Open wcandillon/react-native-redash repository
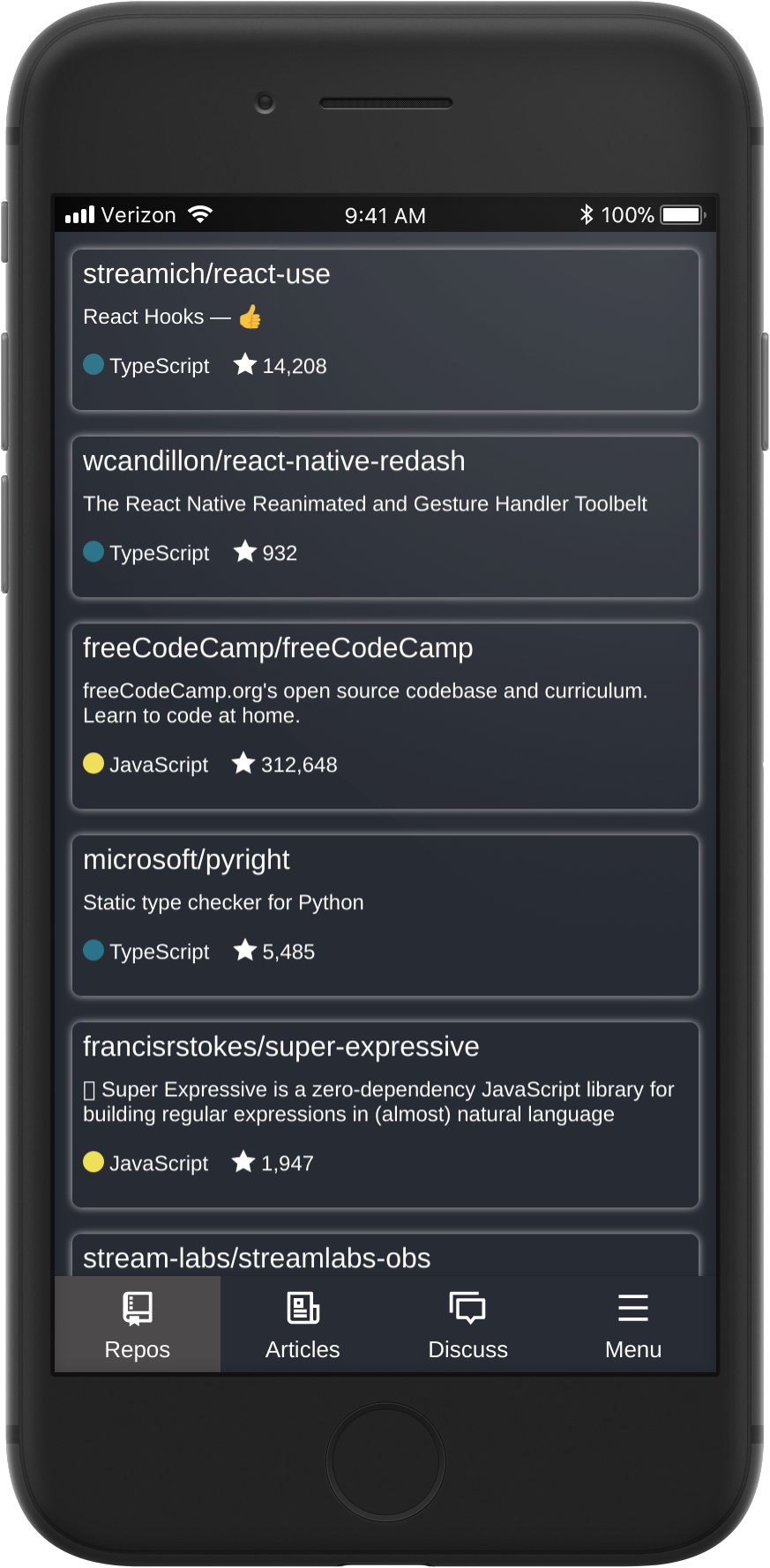 273,461
